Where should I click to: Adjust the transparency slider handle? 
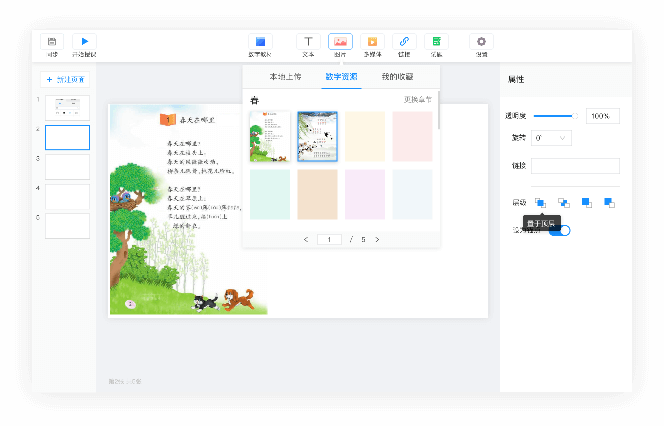[x=575, y=116]
